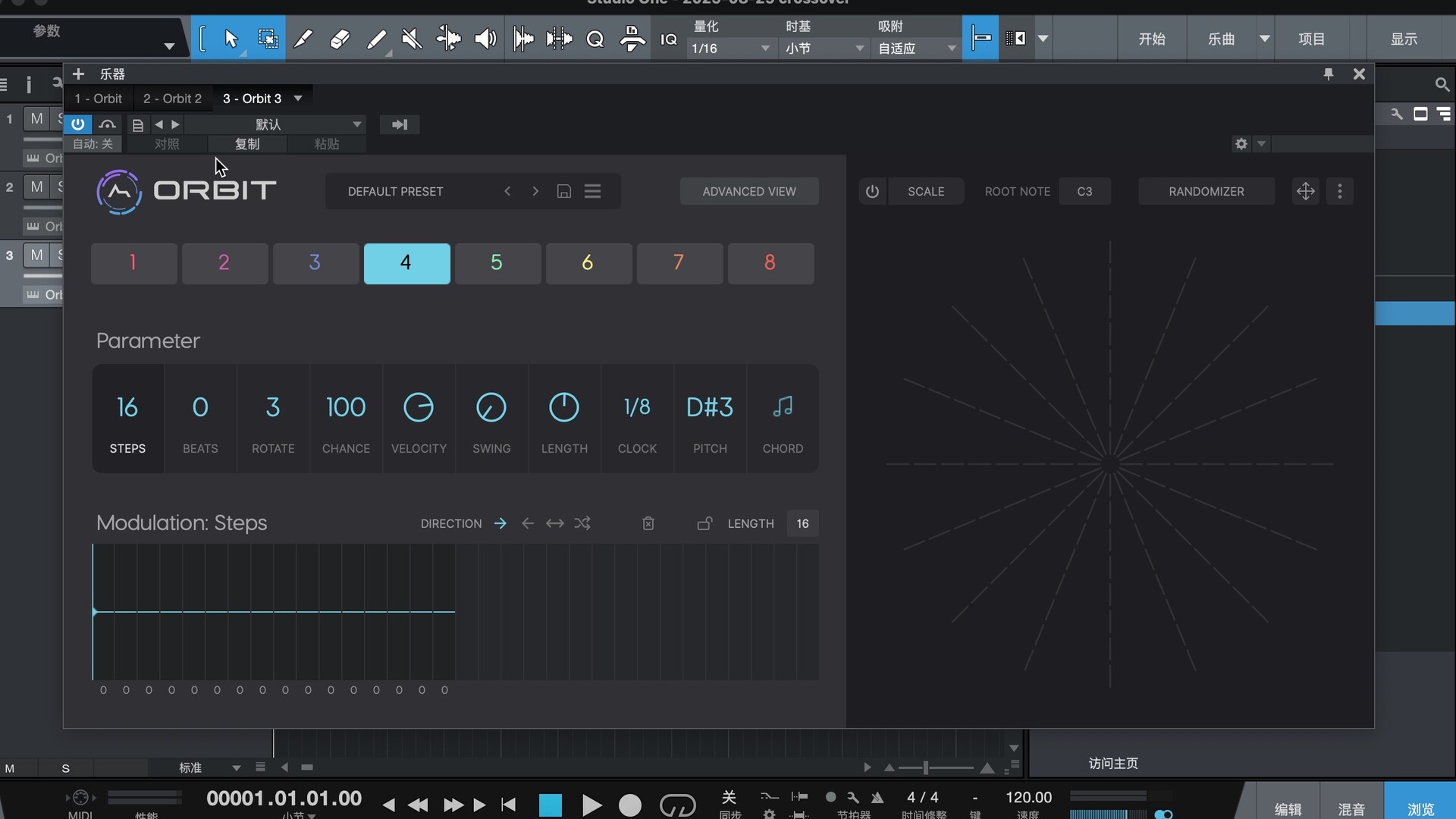Open the 项目 page
The width and height of the screenshot is (1456, 819).
tap(1312, 39)
